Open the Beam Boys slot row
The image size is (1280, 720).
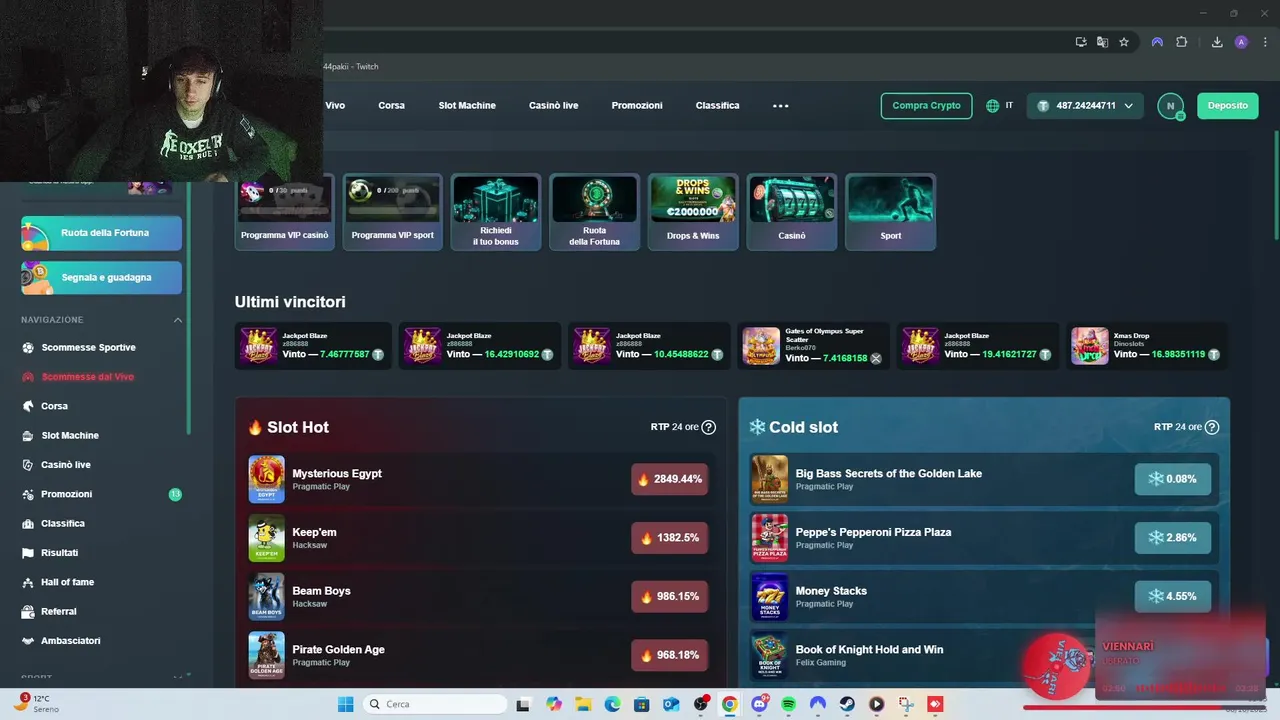coord(479,597)
